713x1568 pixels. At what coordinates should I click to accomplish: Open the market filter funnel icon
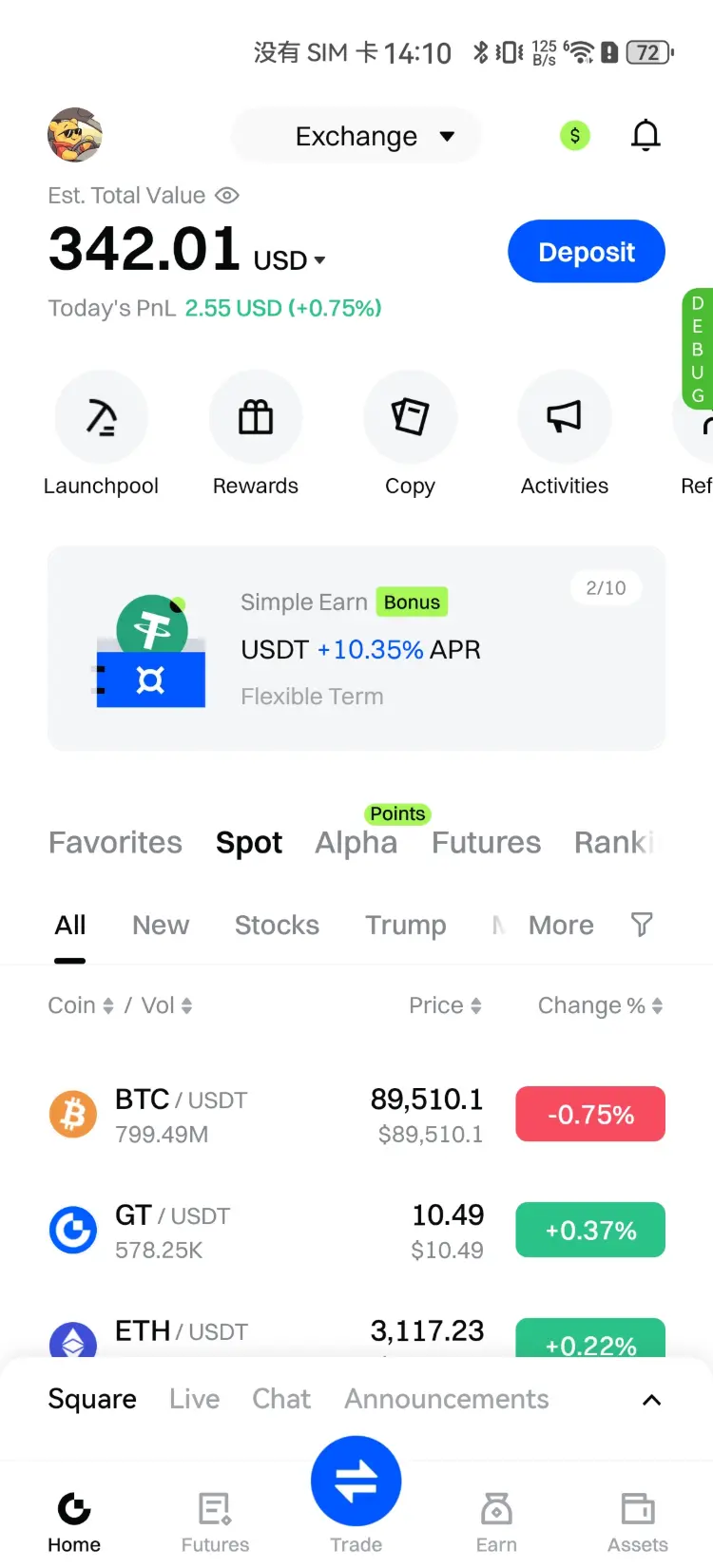click(642, 925)
